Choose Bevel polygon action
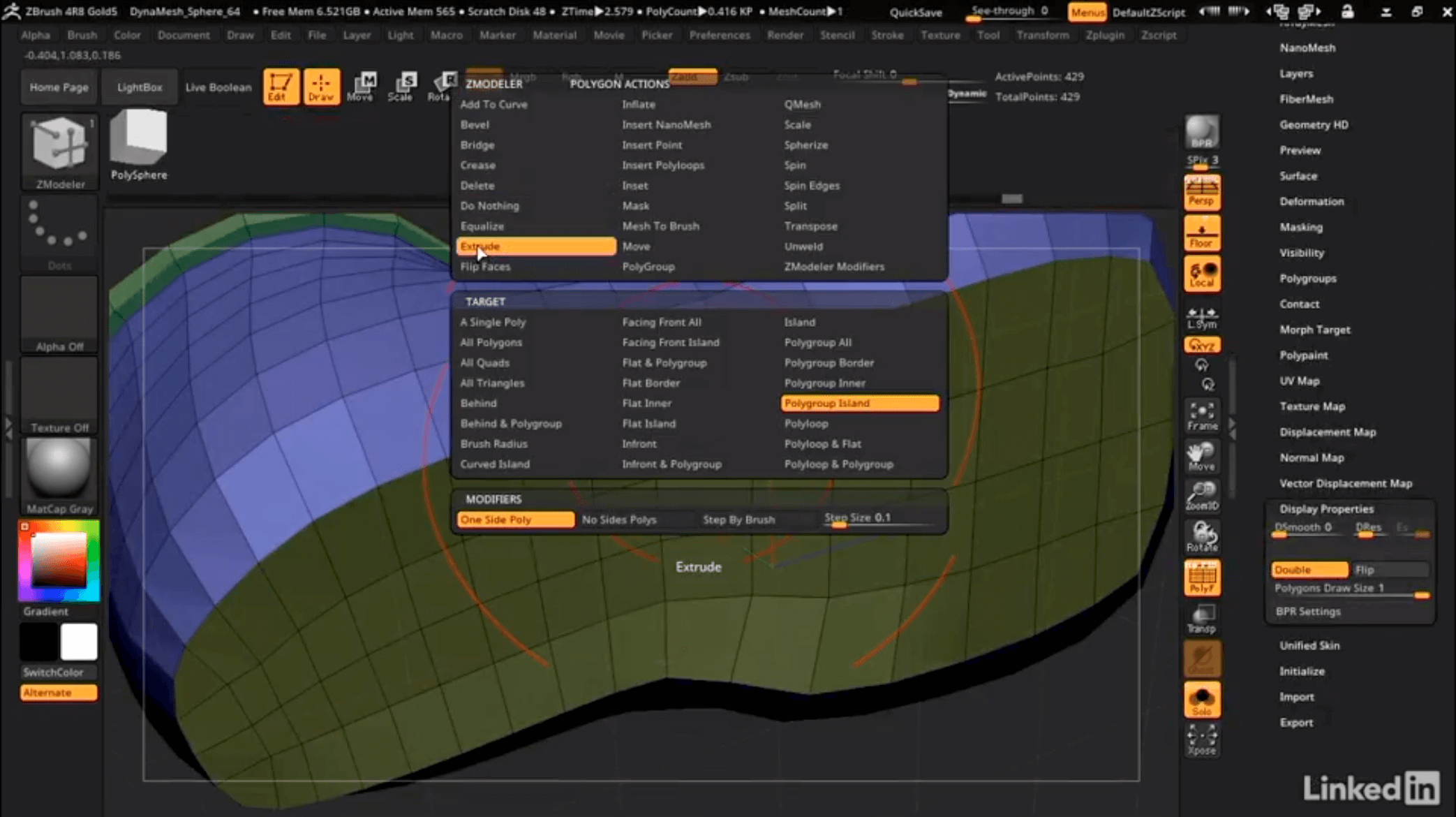 click(475, 124)
